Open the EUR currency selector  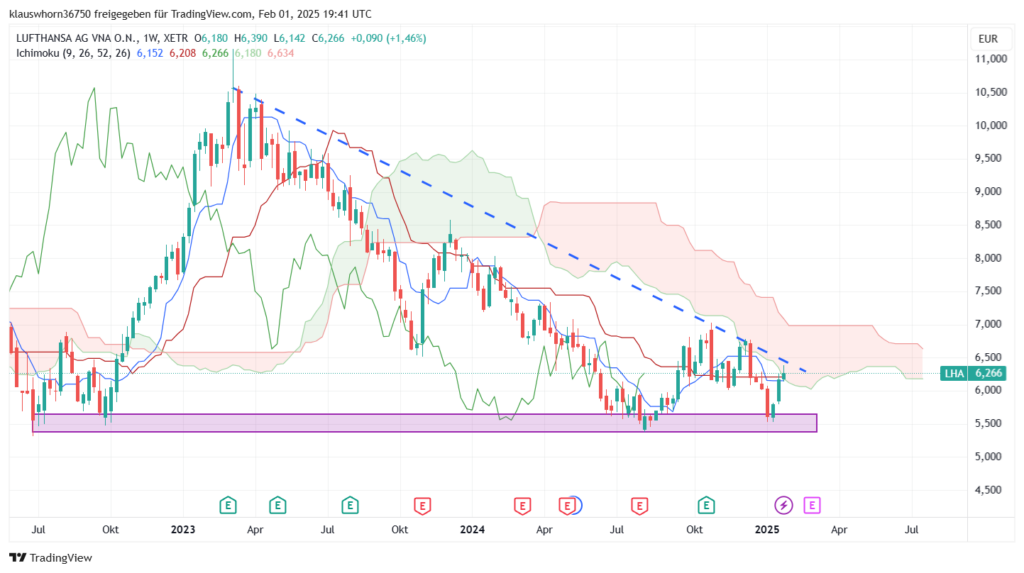987,39
